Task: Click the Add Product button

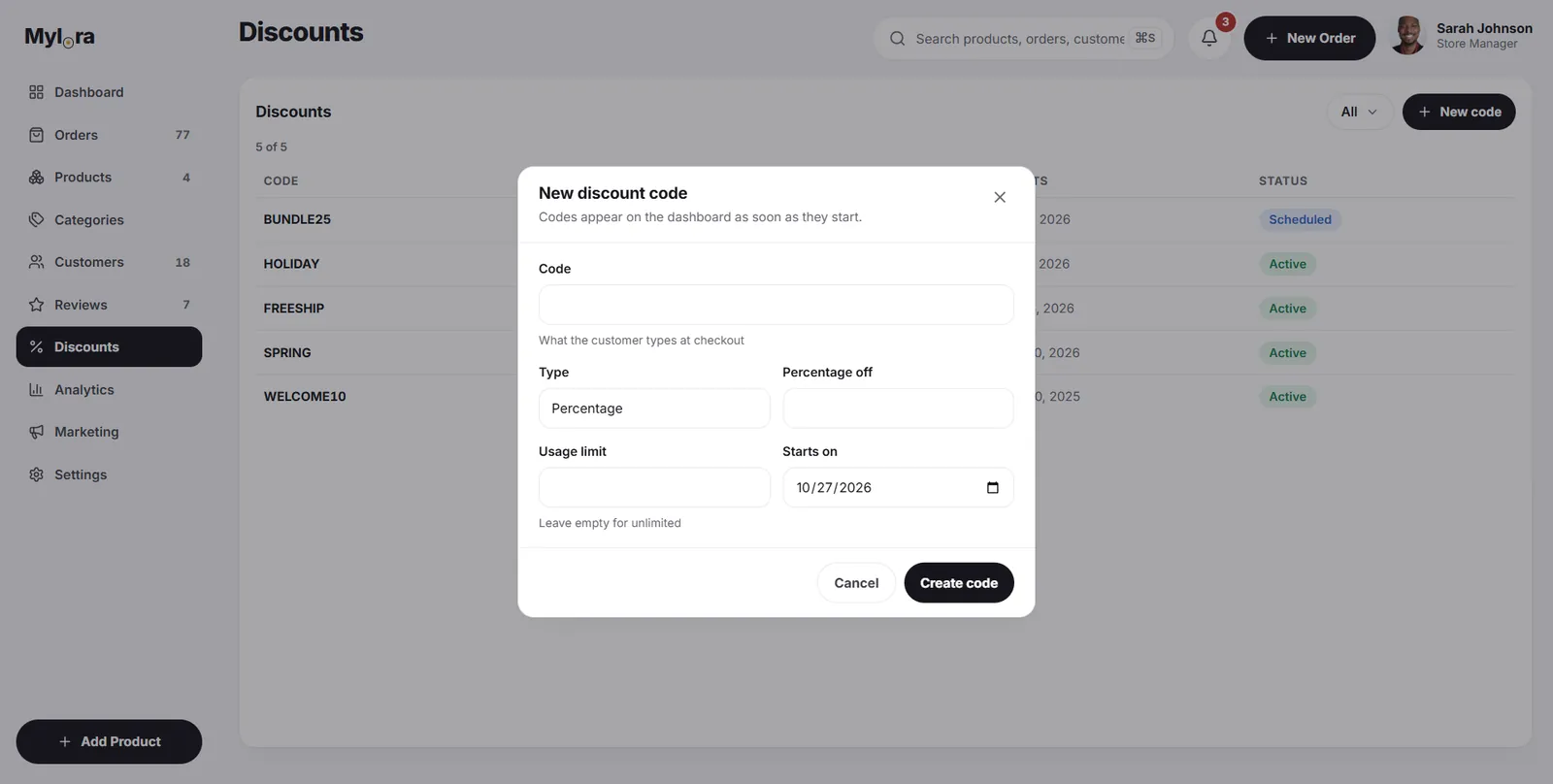Action: pyautogui.click(x=109, y=741)
